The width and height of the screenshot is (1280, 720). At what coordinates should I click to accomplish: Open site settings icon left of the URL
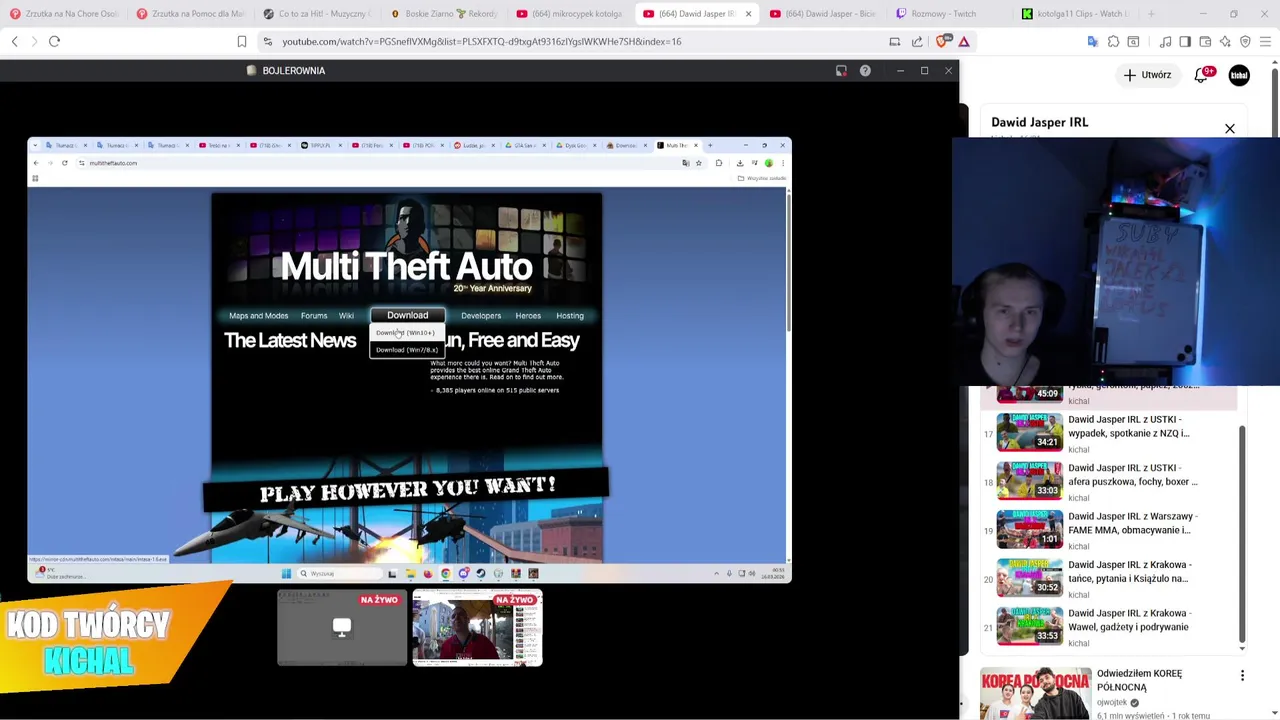pos(267,42)
